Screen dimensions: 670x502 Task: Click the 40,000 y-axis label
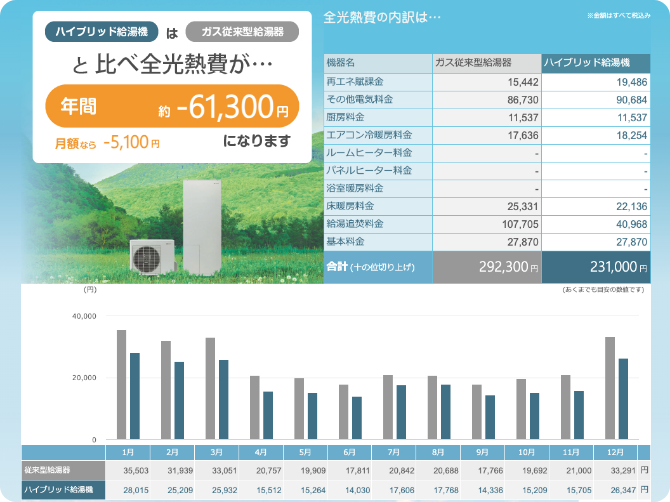coord(84,316)
